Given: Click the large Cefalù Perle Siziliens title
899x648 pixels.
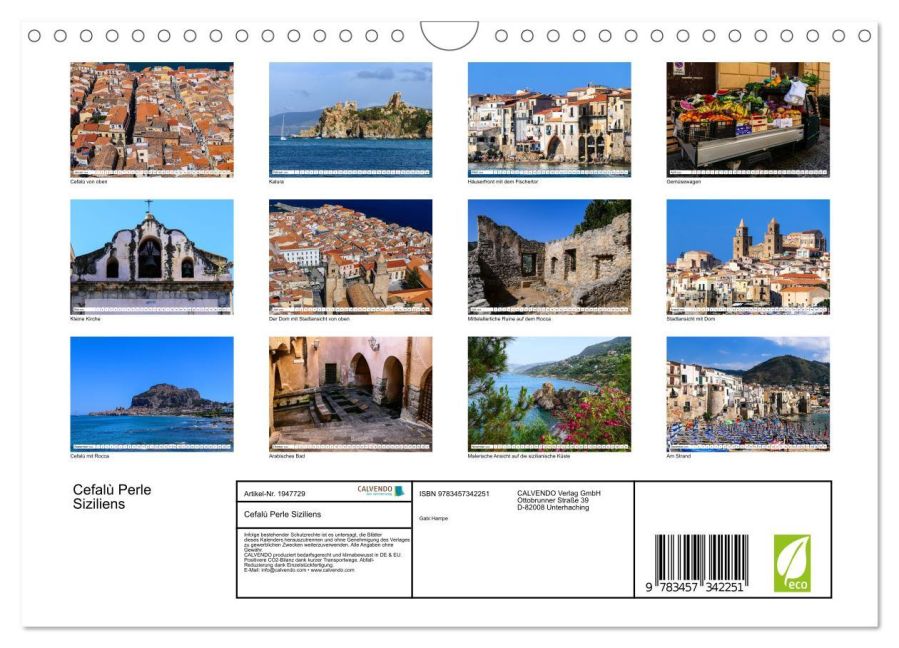Looking at the screenshot, I should (112, 496).
